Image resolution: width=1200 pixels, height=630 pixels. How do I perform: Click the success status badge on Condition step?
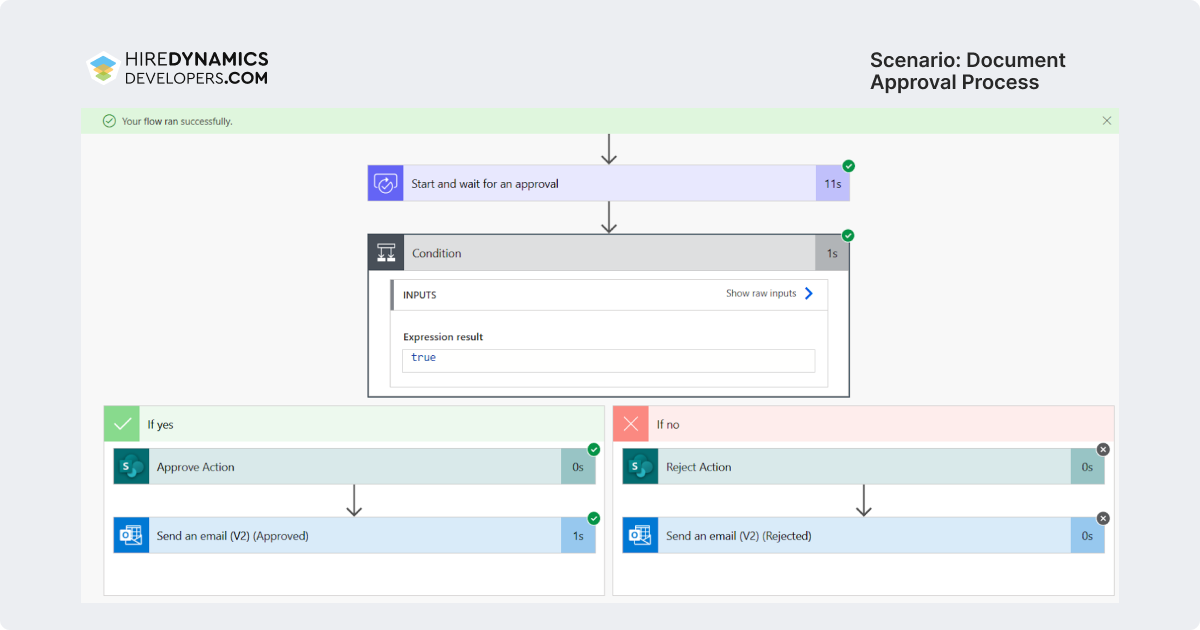click(848, 236)
